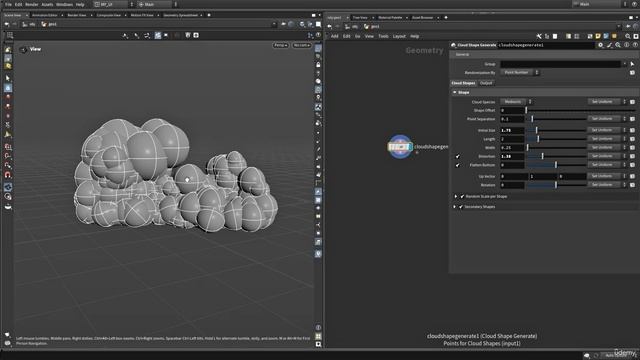
Task: Open the Cloud Species dropdown
Action: coord(516,102)
